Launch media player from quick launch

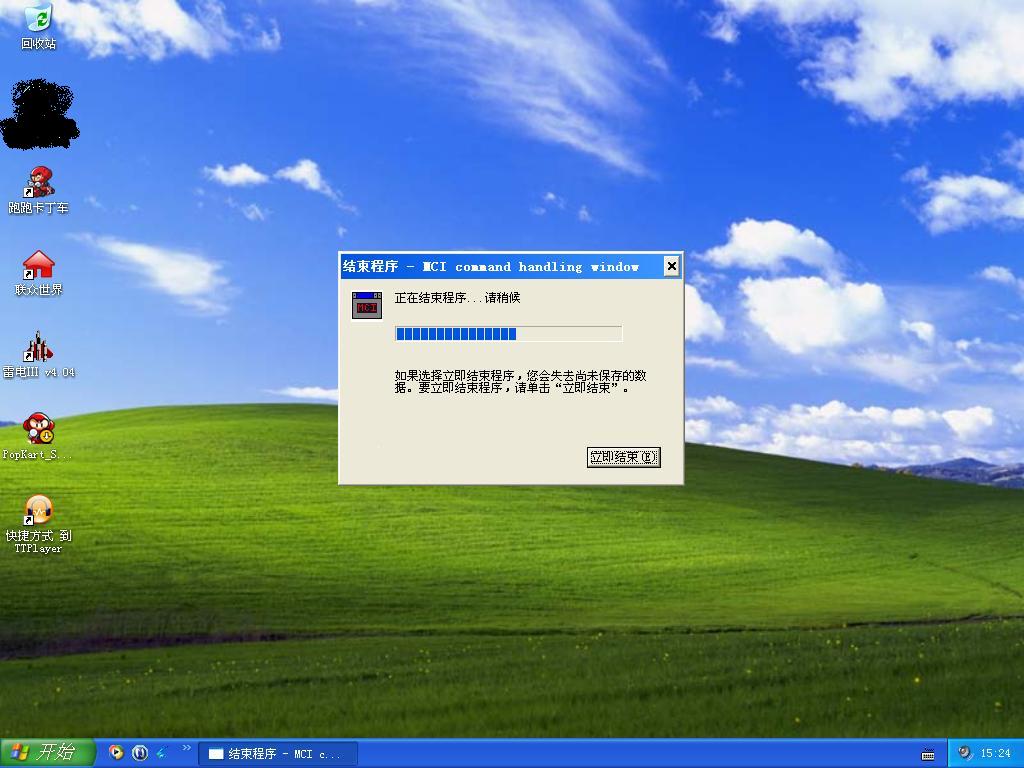(x=116, y=752)
